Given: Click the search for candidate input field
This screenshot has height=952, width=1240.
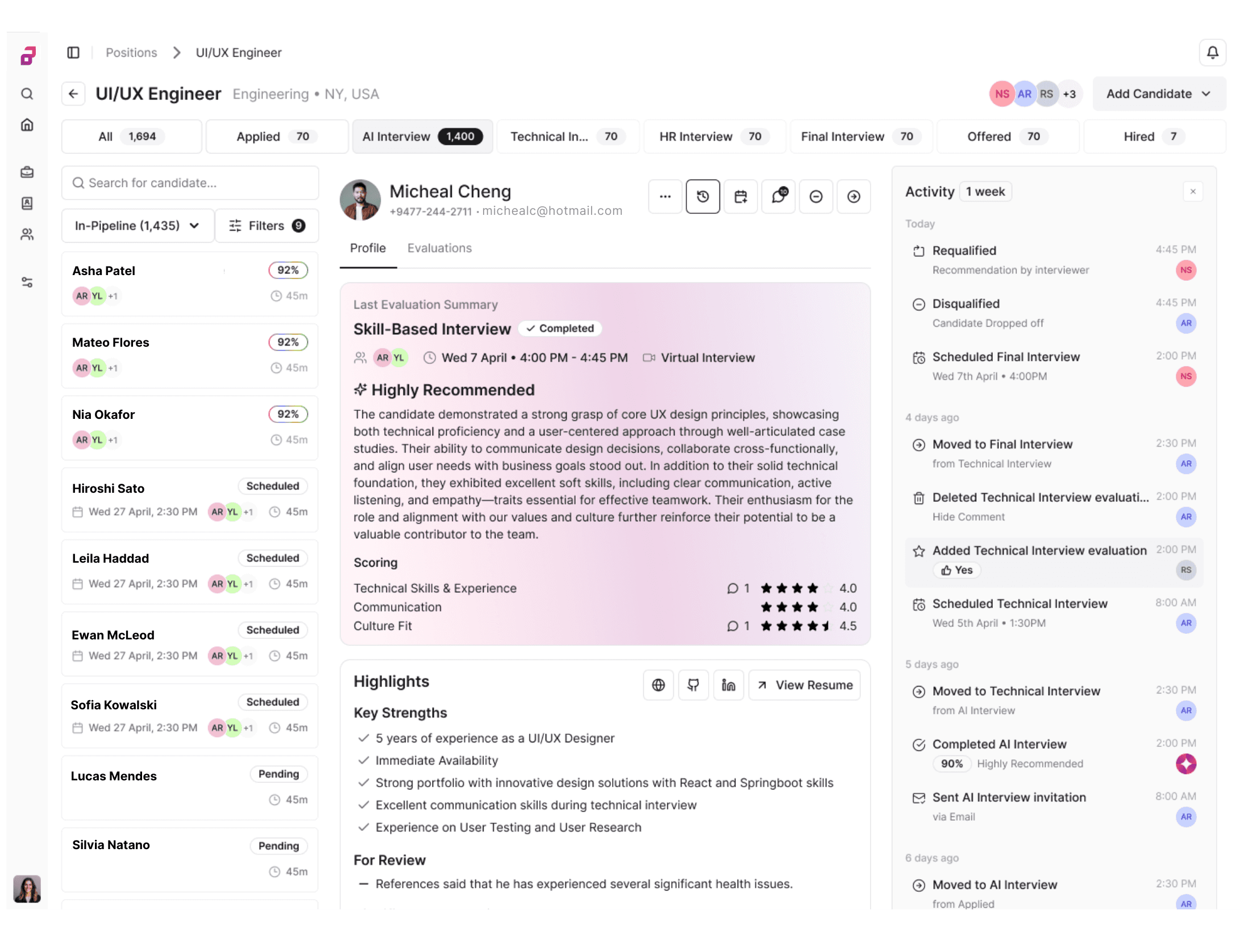Looking at the screenshot, I should [190, 183].
